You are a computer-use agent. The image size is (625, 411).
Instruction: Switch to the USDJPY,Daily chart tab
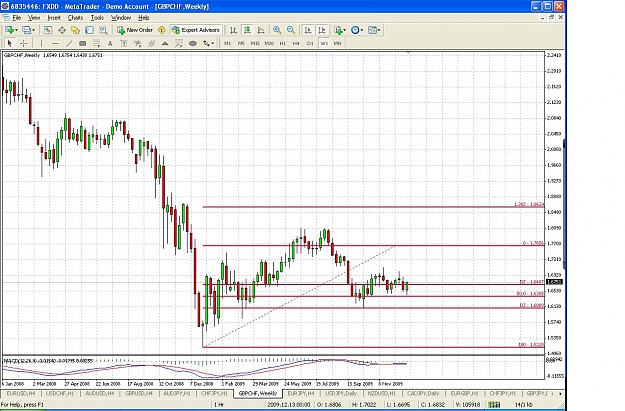[x=341, y=393]
